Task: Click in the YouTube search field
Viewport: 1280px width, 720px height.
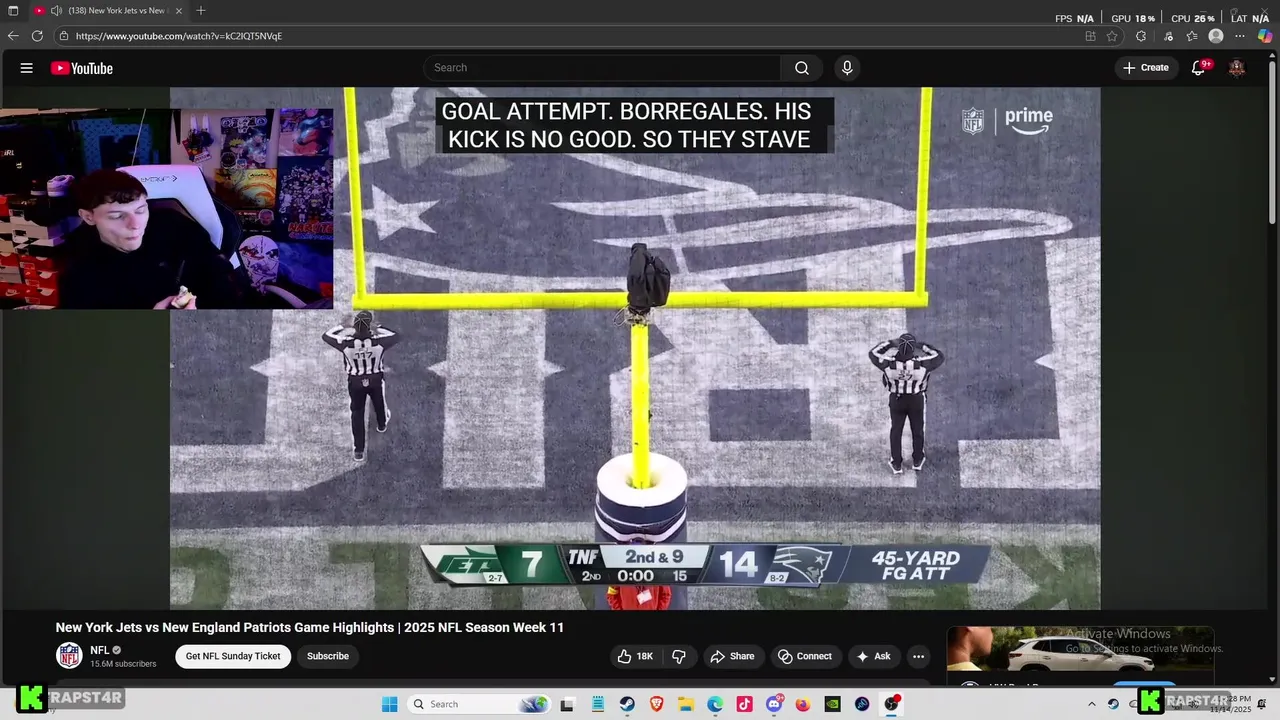Action: [602, 68]
